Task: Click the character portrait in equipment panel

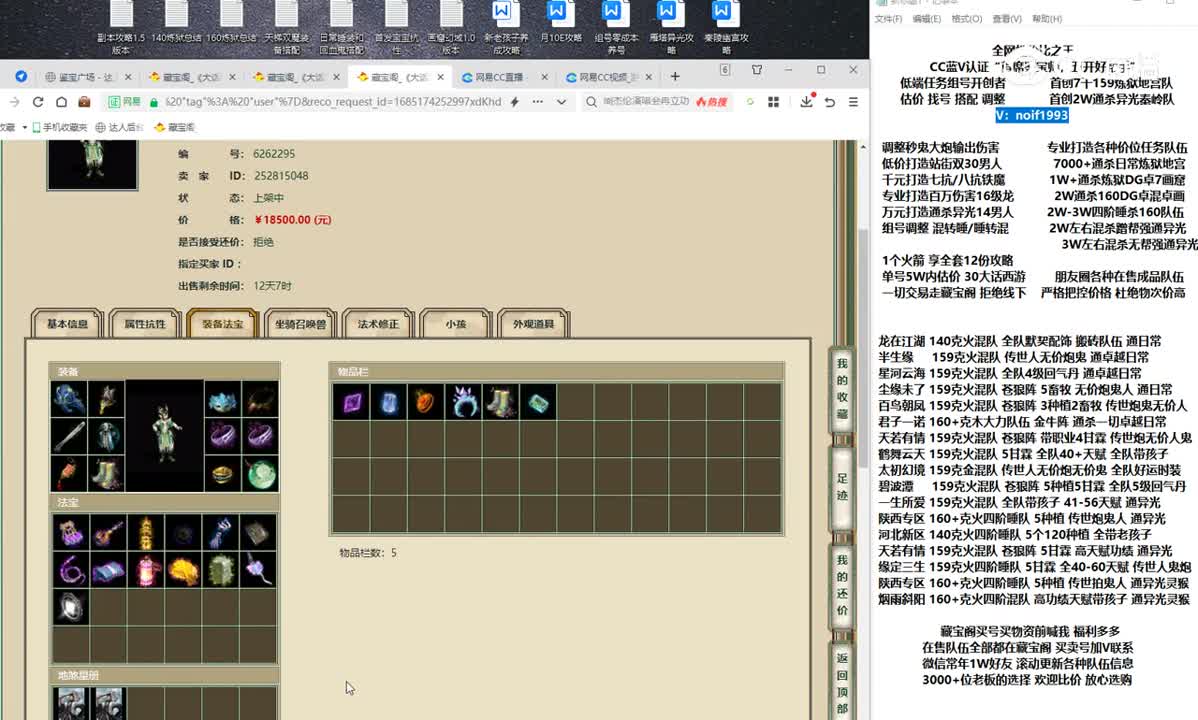Action: pyautogui.click(x=165, y=436)
